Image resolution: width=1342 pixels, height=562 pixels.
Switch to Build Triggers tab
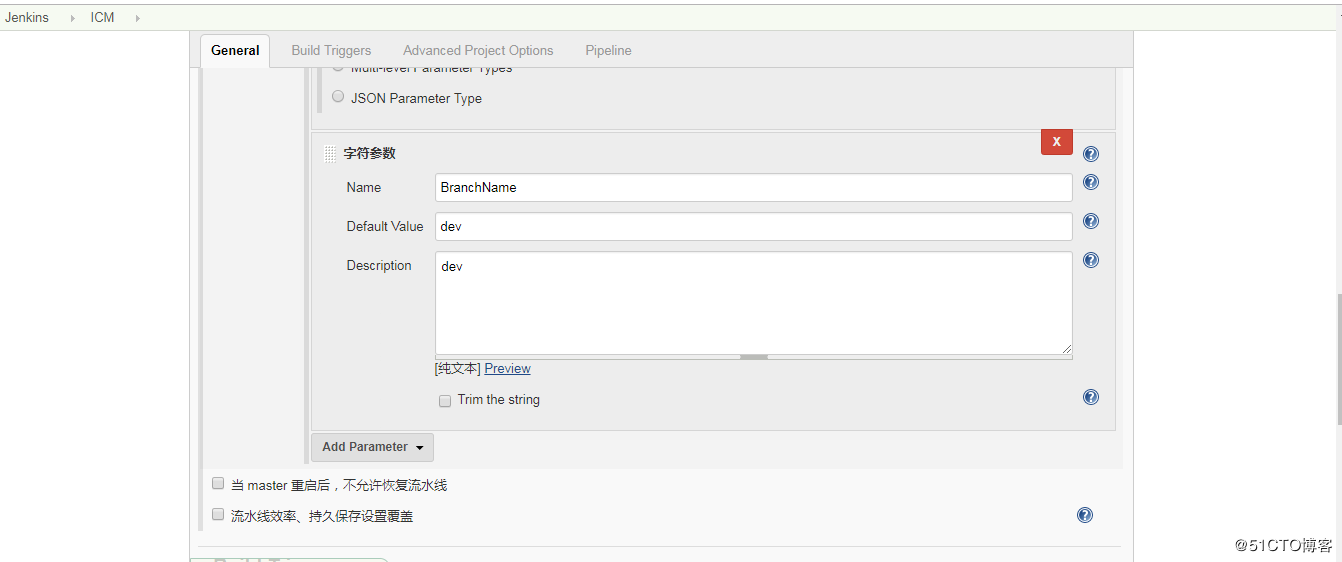point(331,50)
